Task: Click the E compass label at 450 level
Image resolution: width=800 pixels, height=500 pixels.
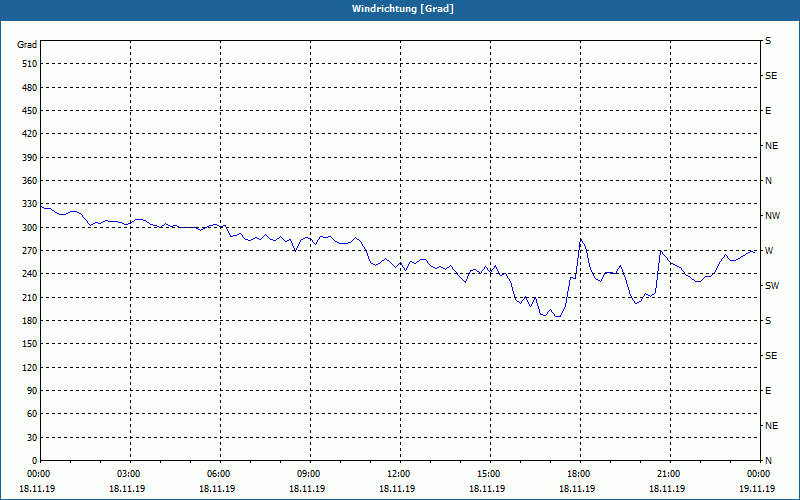Action: 768,111
